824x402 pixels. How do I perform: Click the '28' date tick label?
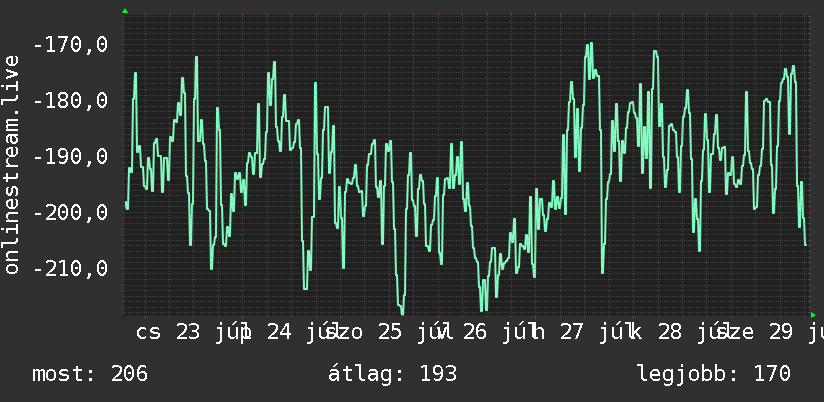(670, 332)
